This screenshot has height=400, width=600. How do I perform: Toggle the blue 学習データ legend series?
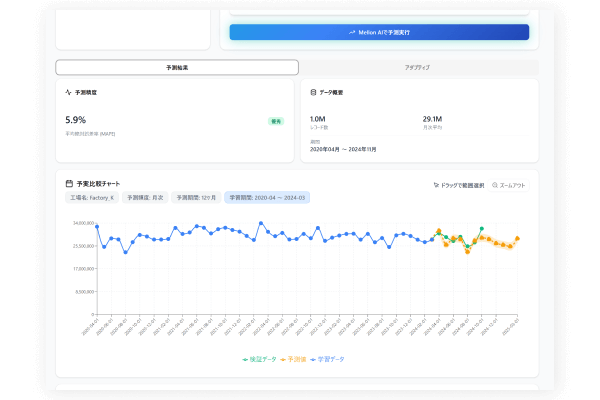329,358
